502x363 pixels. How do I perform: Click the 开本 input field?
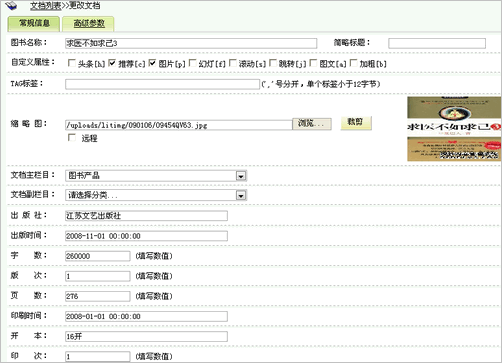pos(146,336)
